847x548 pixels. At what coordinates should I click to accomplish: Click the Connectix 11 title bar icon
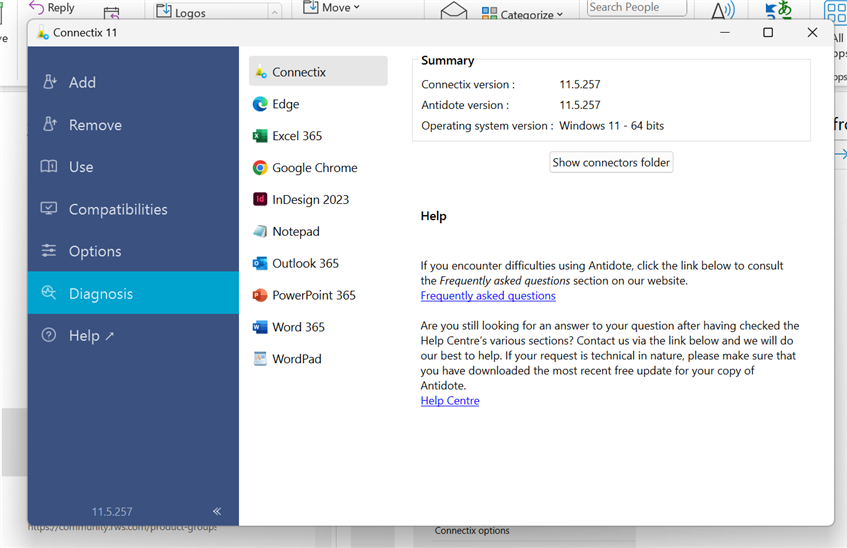click(x=43, y=33)
